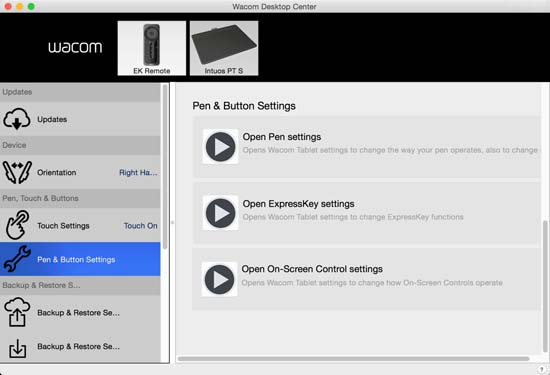Screen dimensions: 550x375
Task: Select the Intuos PT S tablet thumbnail
Action: [x=224, y=48]
